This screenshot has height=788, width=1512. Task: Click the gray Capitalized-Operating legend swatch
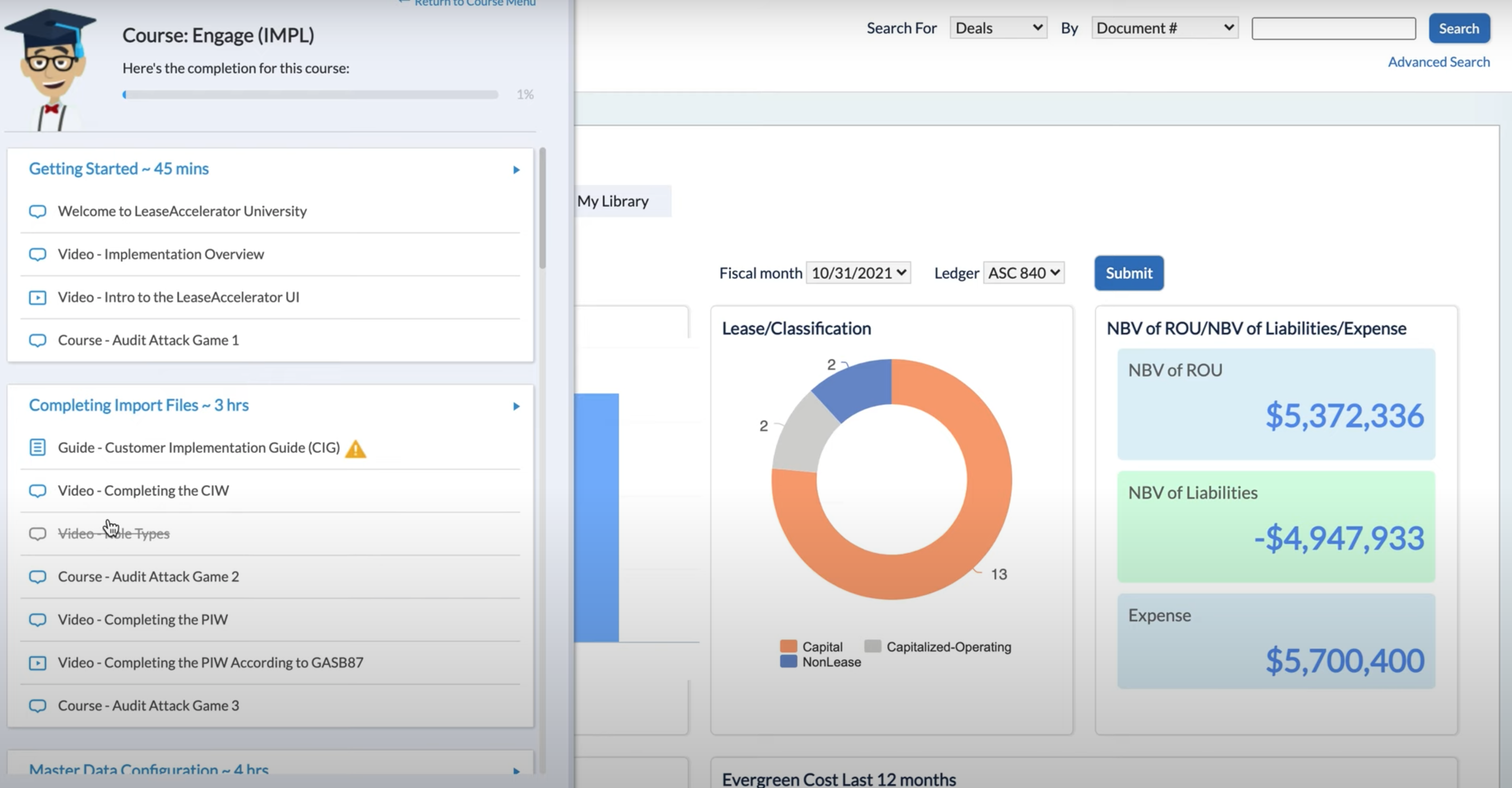pyautogui.click(x=873, y=647)
